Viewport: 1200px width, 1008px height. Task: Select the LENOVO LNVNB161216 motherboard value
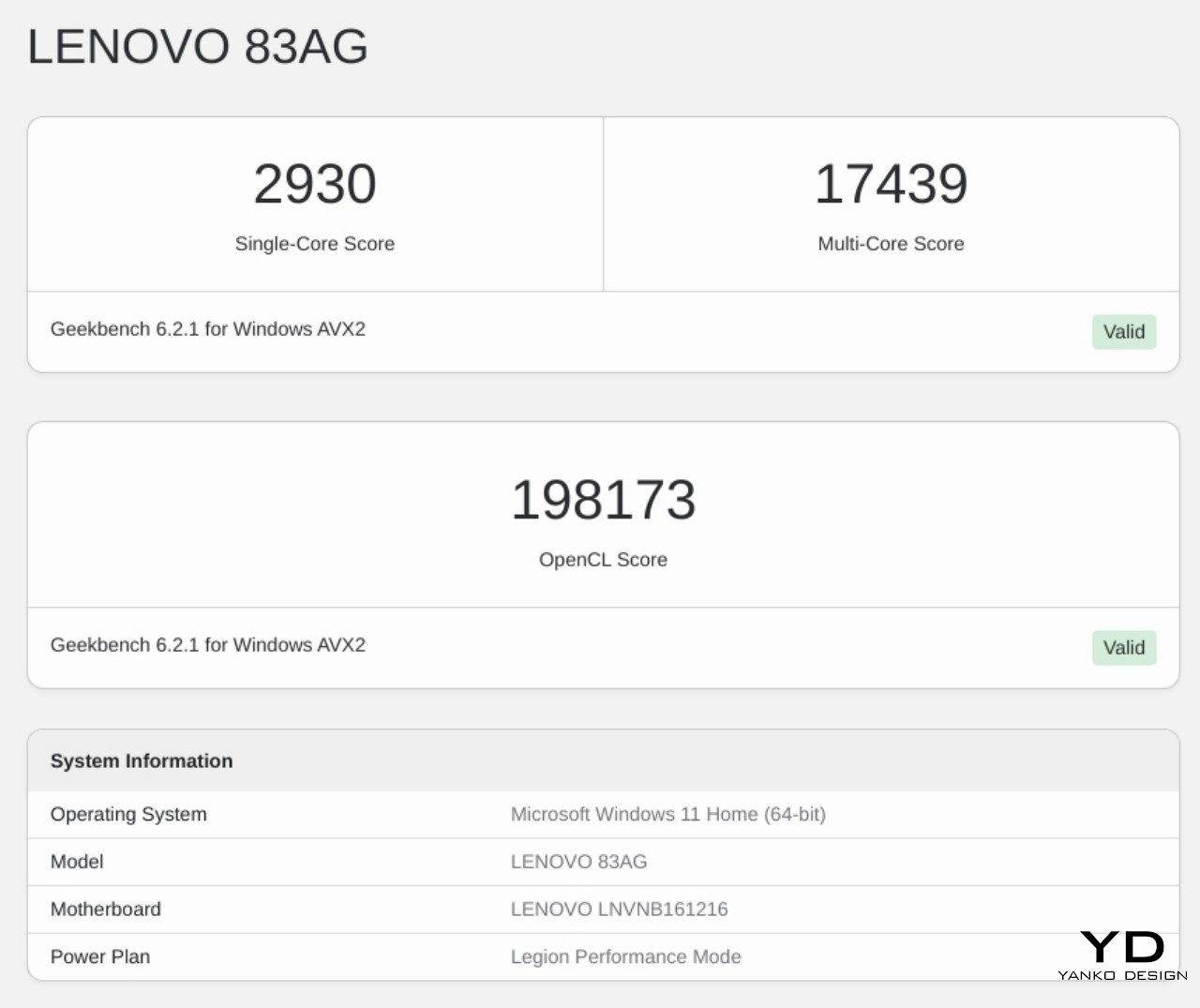[619, 910]
